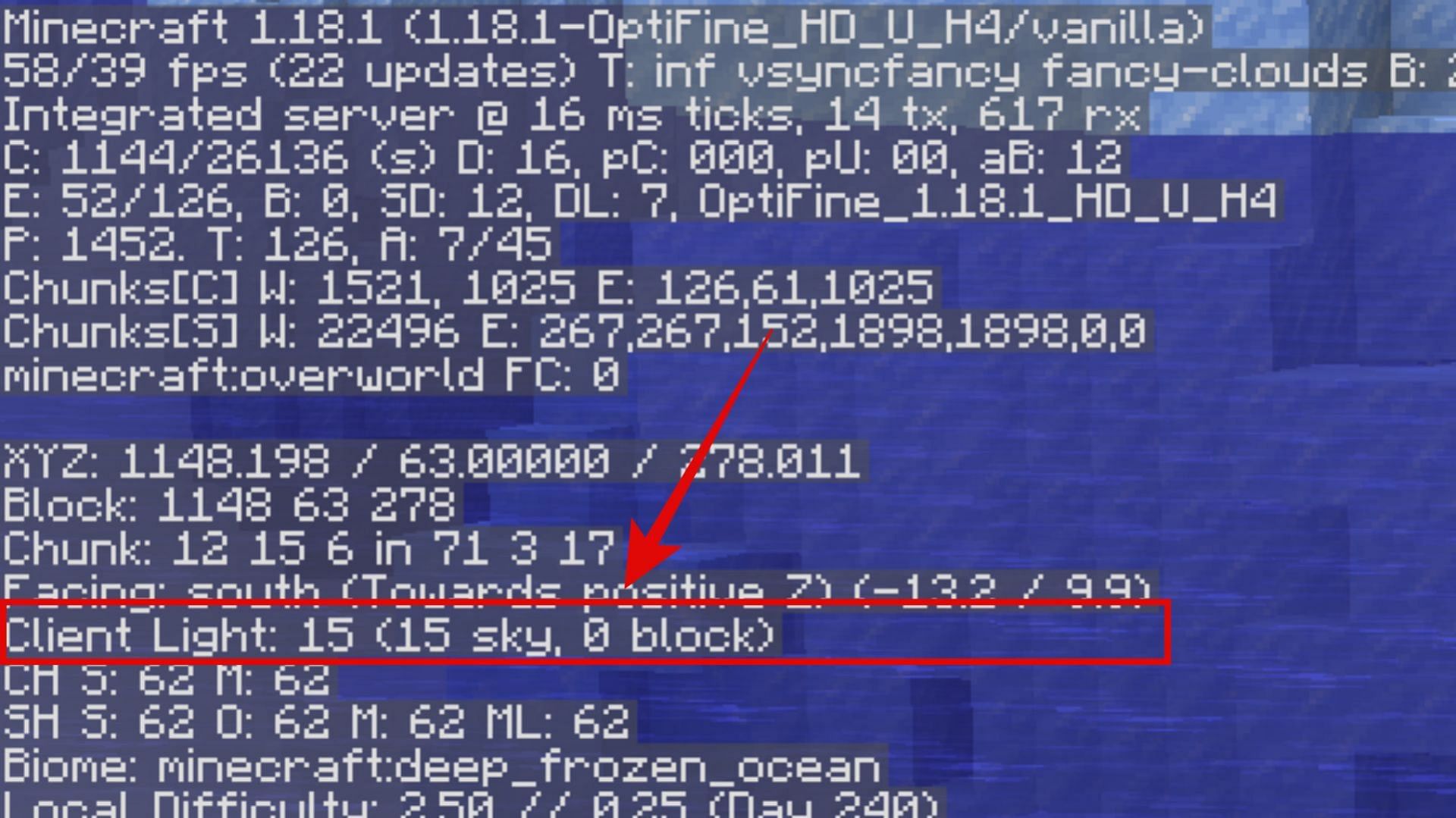Click the fps counter debug line
This screenshot has height=818, width=1456.
pyautogui.click(x=728, y=72)
